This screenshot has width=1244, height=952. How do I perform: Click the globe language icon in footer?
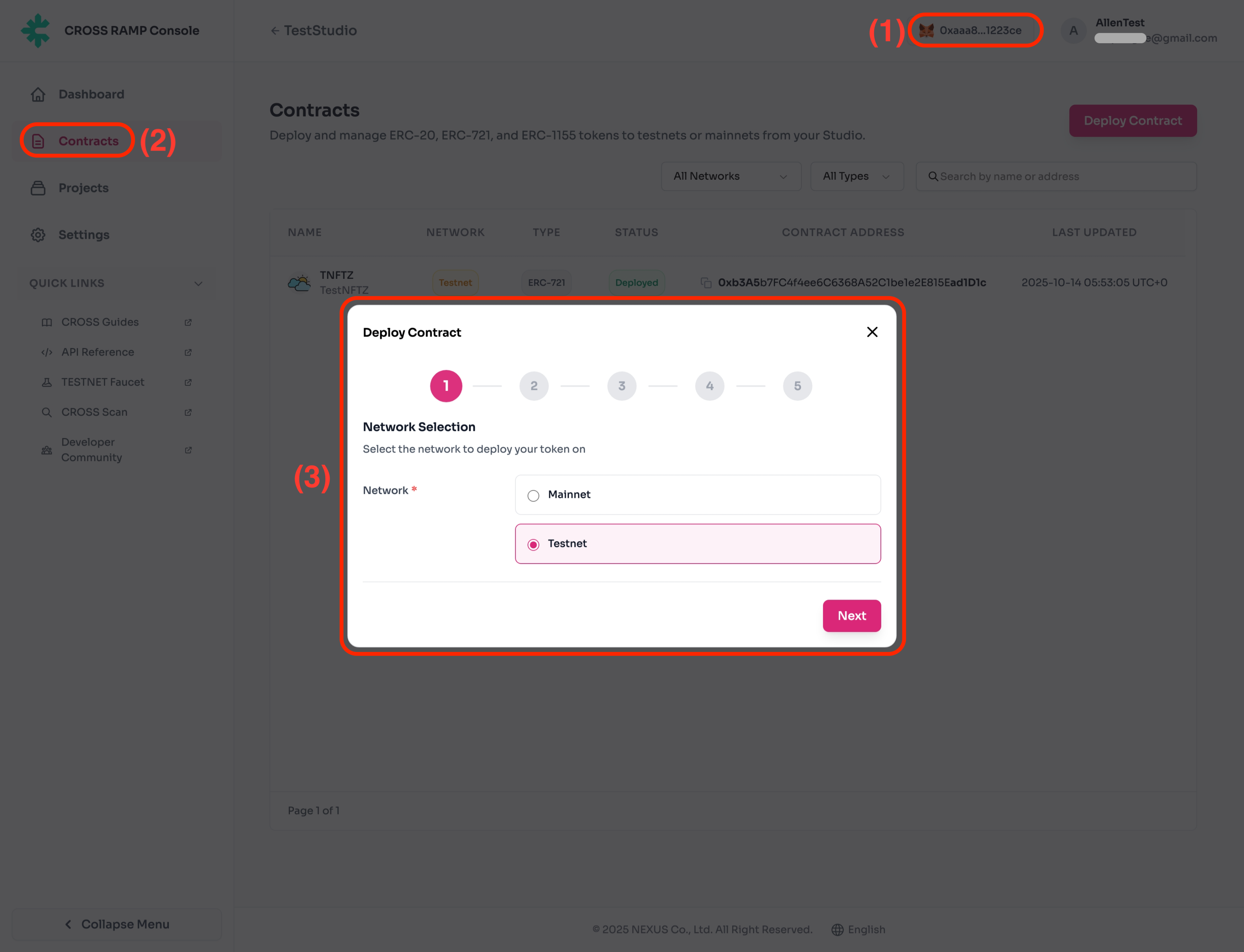click(837, 930)
